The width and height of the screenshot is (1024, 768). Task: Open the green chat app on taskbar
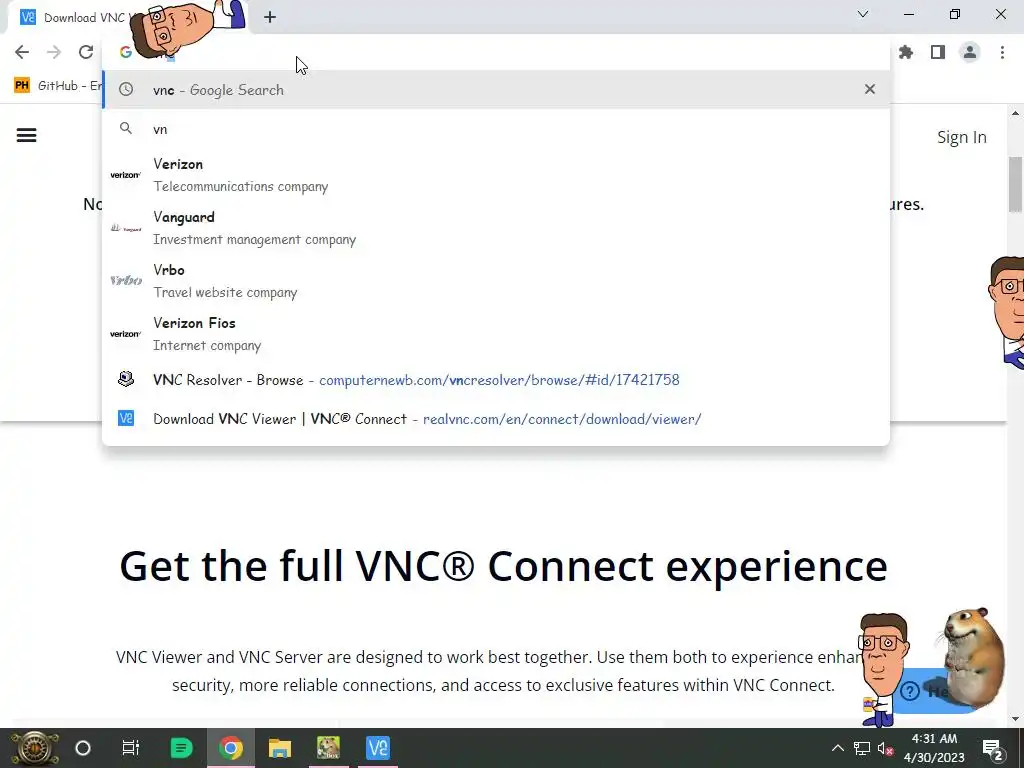(181, 748)
